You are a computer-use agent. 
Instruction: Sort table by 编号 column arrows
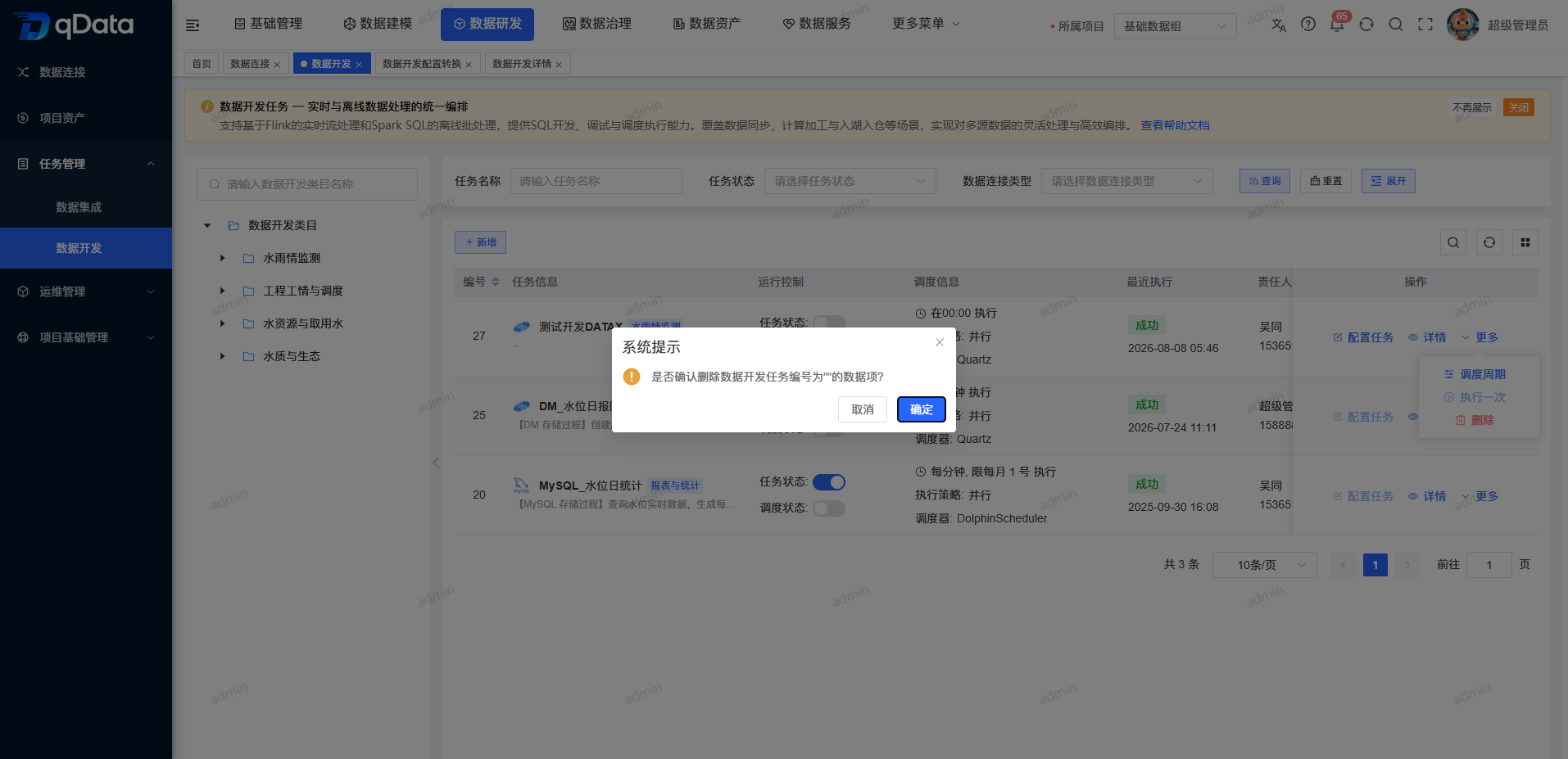click(496, 282)
